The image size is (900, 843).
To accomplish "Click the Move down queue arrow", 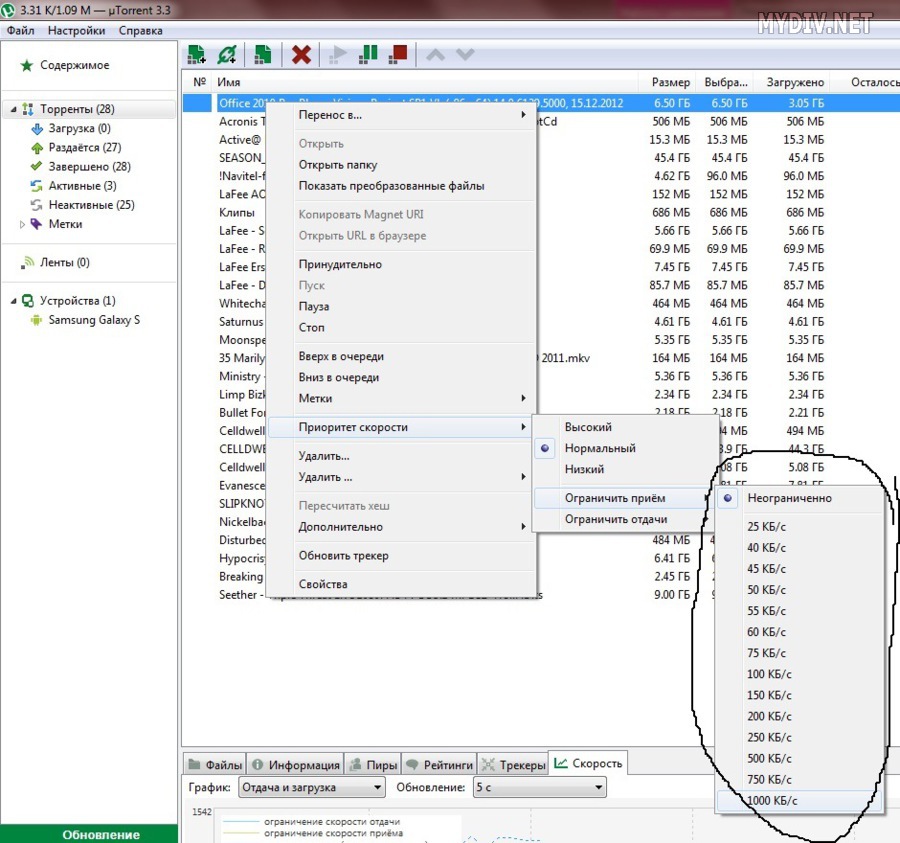I will coord(465,55).
